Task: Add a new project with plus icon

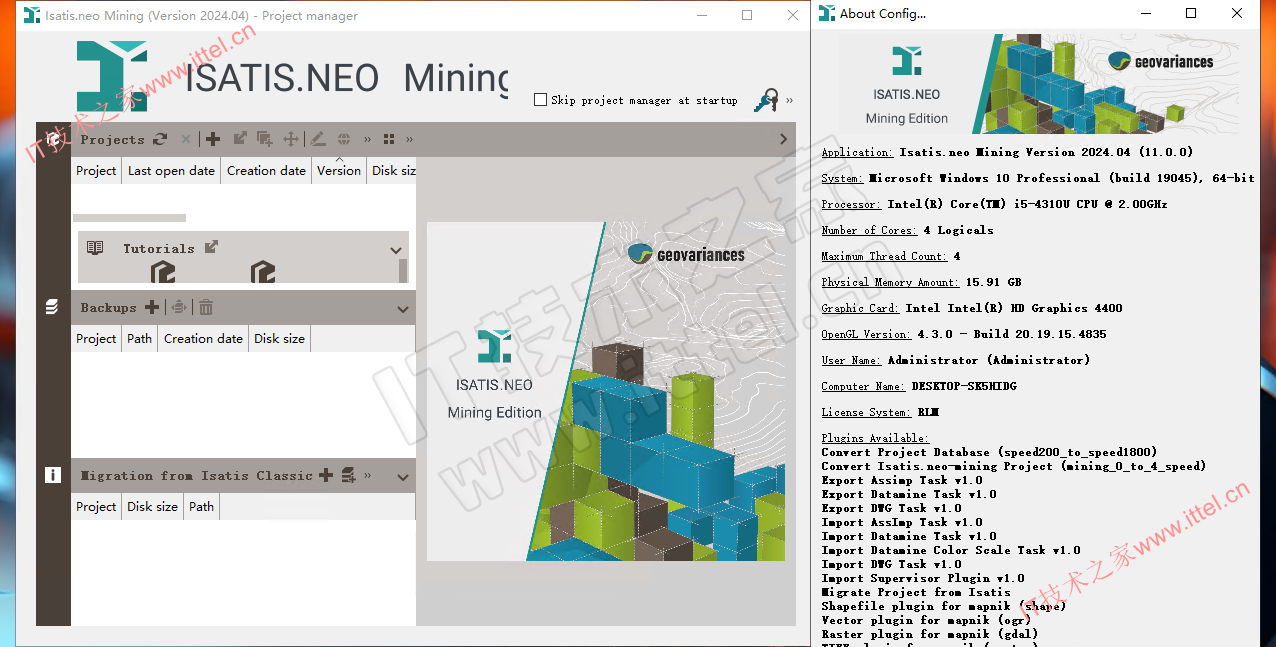Action: pyautogui.click(x=213, y=139)
